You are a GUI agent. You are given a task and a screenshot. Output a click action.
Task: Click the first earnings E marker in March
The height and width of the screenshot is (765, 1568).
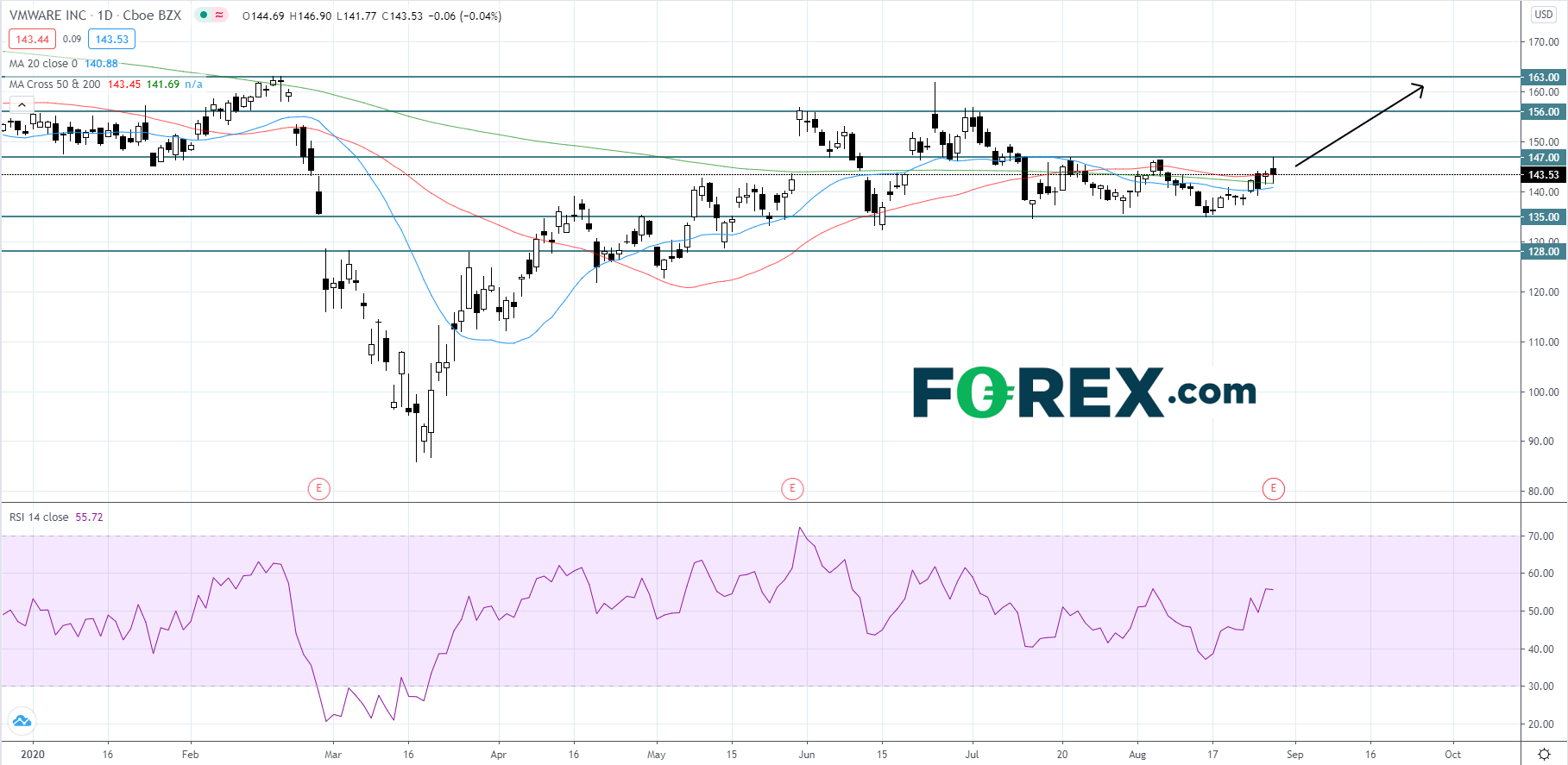(x=319, y=489)
